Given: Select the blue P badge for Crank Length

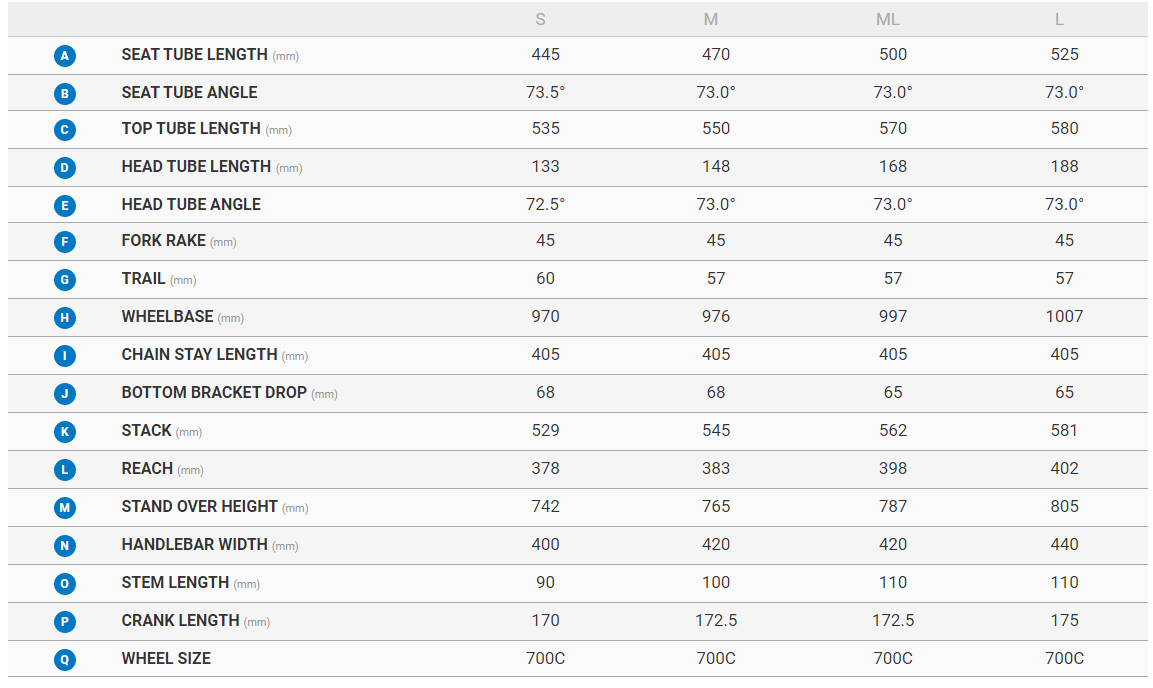Looking at the screenshot, I should [65, 622].
